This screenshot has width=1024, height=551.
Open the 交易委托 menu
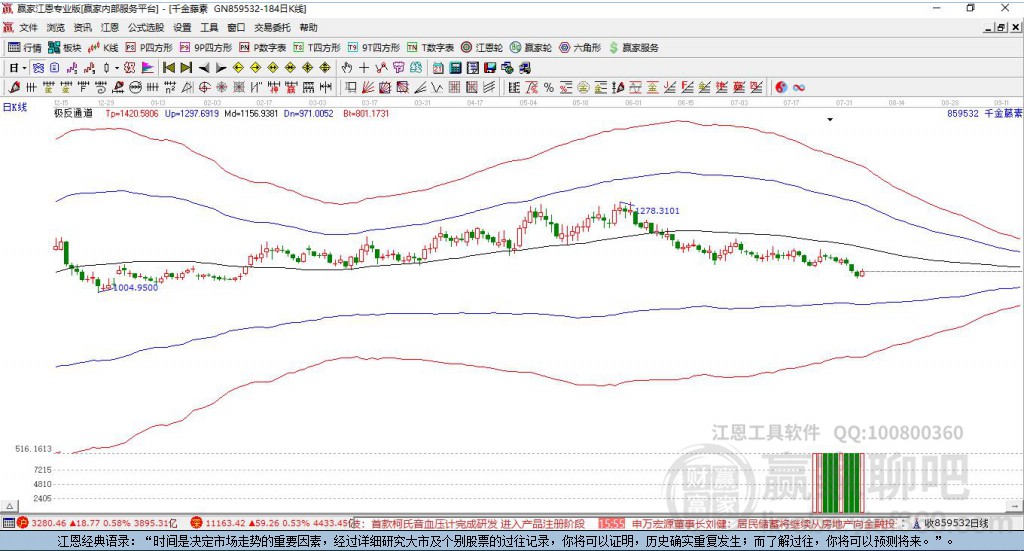272,27
